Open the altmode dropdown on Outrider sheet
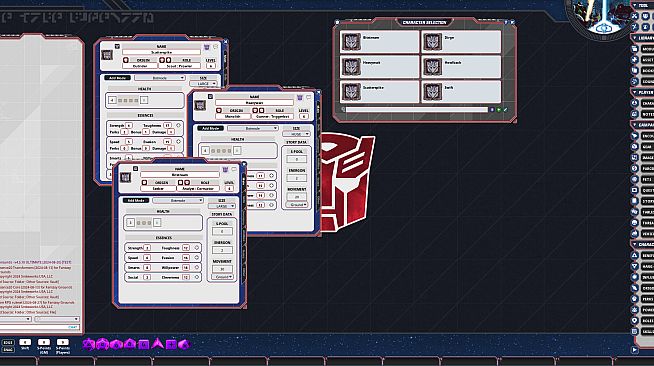The width and height of the screenshot is (654, 366). 160,78
